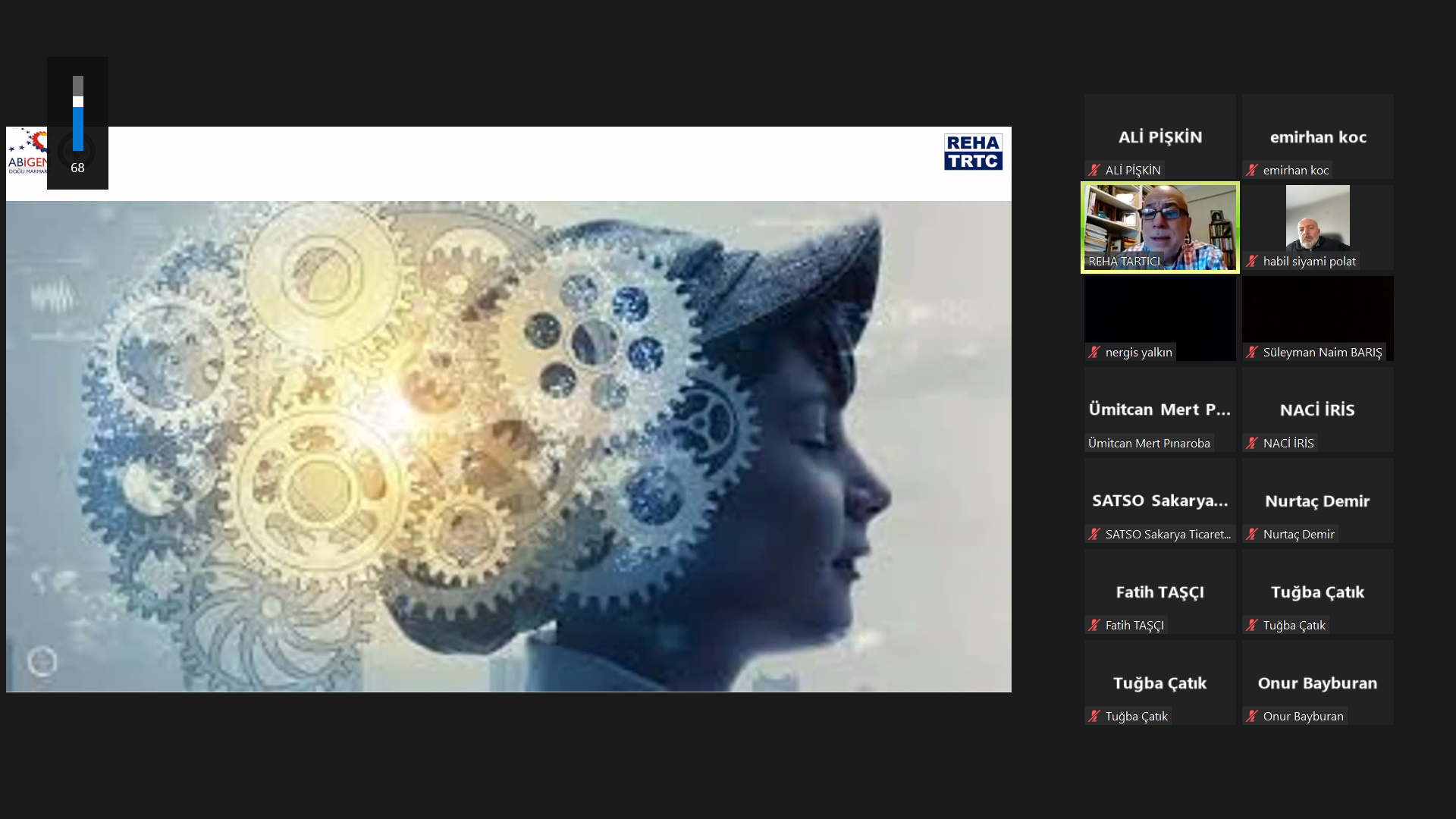Click muted mic icon beside Fatih TAŞÇI

click(x=1094, y=626)
